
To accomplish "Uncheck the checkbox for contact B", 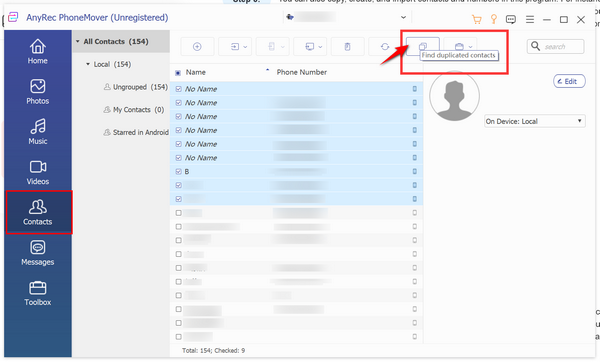I will point(178,171).
